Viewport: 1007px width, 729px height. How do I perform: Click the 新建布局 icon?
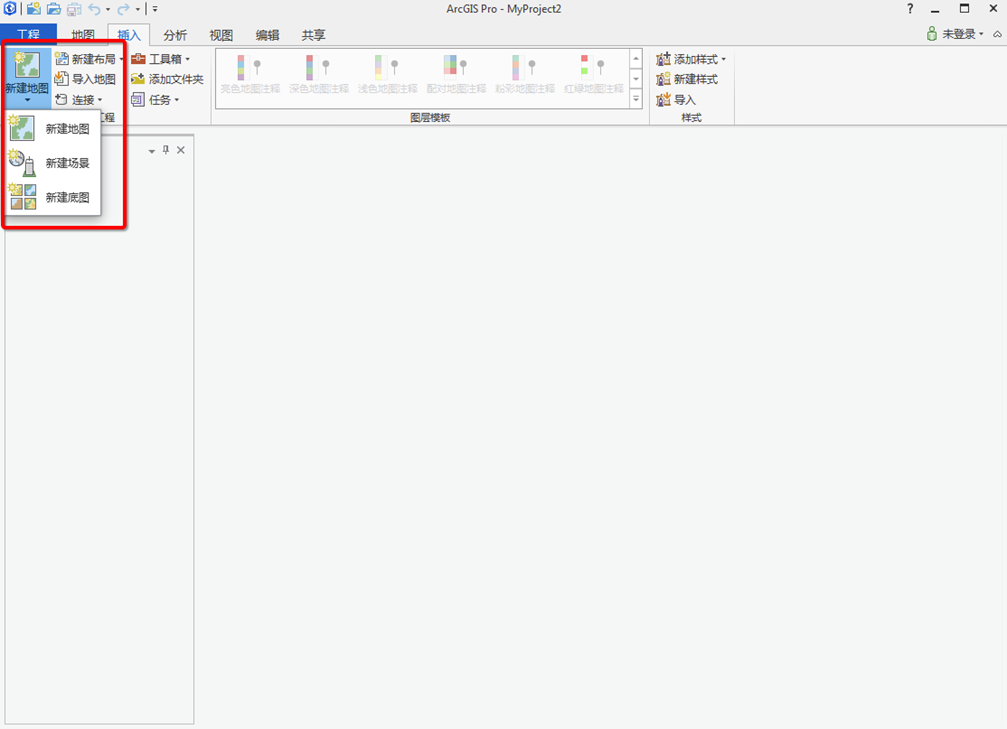coord(62,59)
